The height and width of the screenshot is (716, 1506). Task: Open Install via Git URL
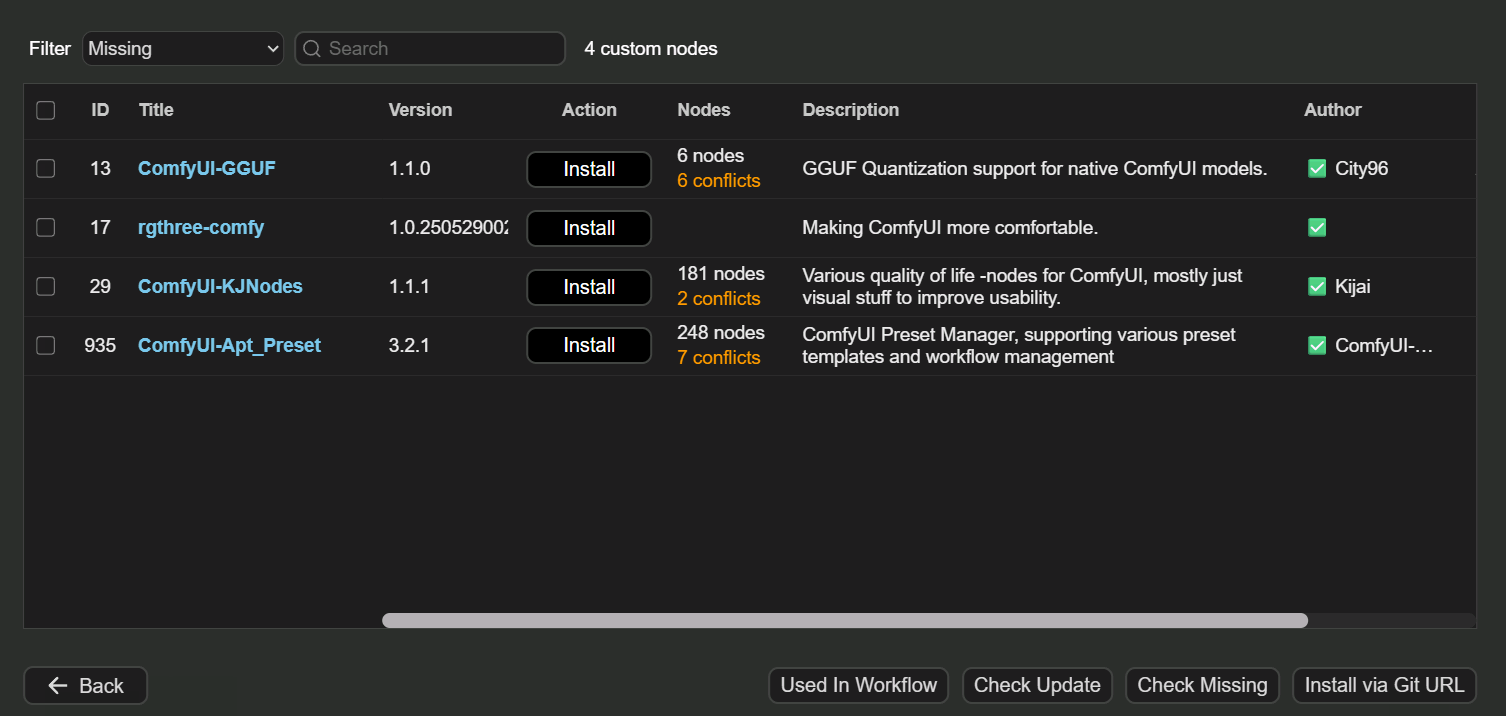[1384, 686]
